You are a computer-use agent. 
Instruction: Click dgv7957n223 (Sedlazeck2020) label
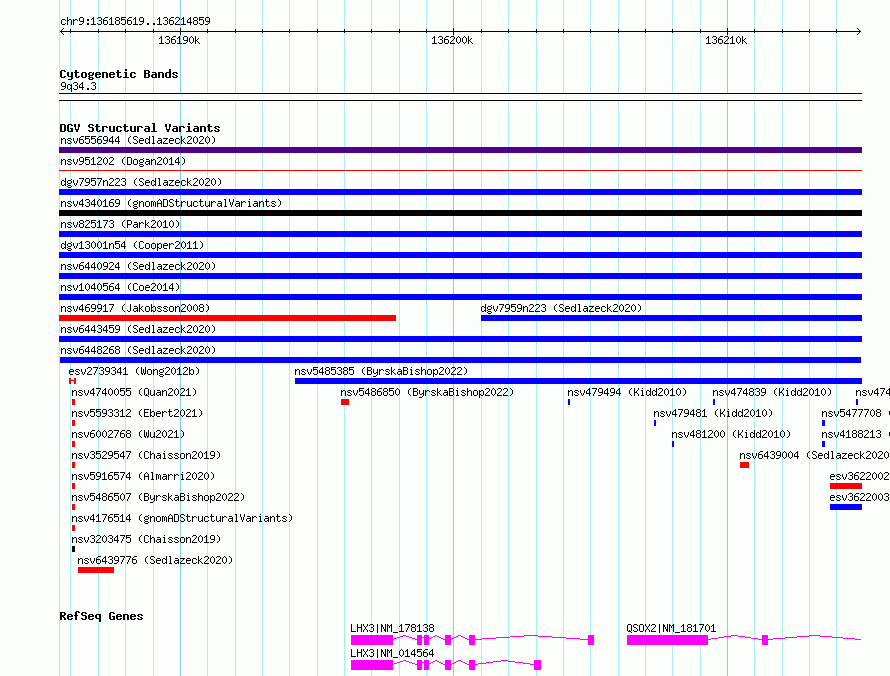(x=141, y=182)
